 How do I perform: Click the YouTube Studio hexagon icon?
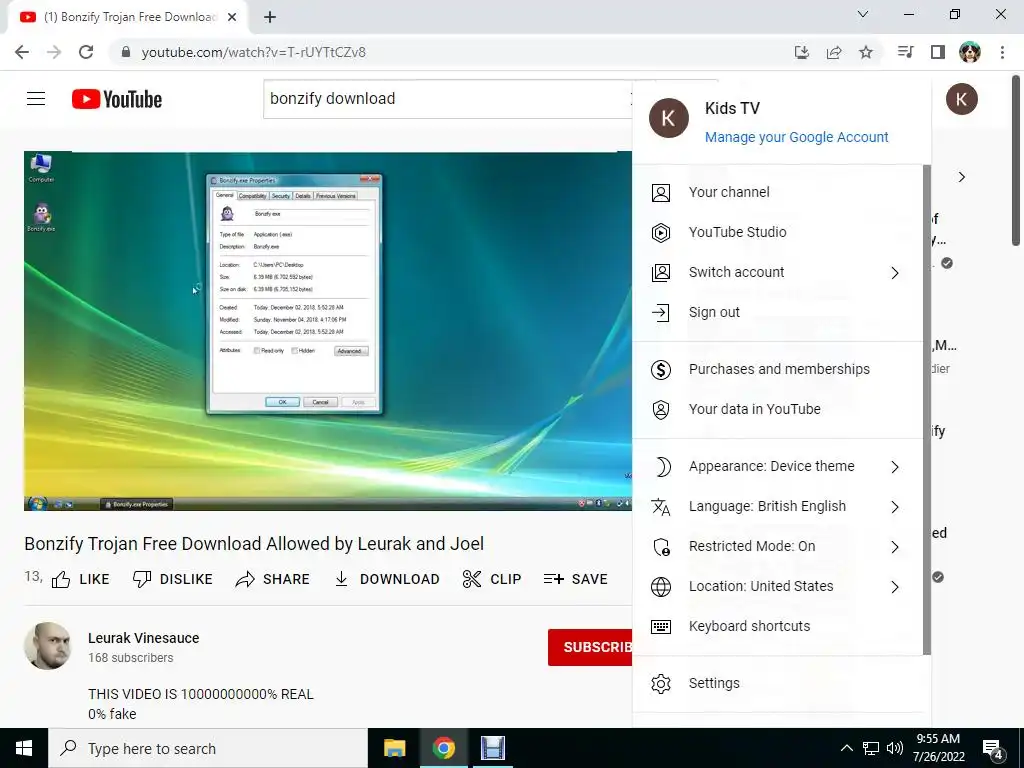point(661,232)
